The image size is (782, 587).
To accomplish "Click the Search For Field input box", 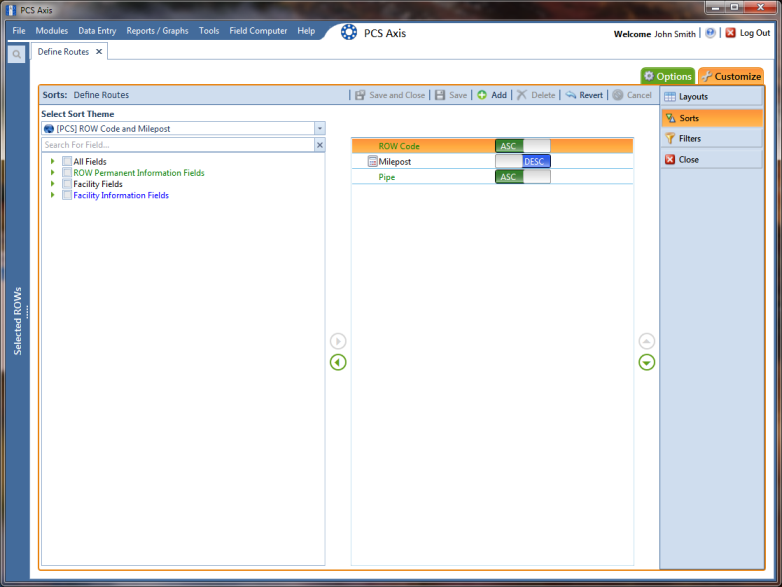I will [178, 145].
